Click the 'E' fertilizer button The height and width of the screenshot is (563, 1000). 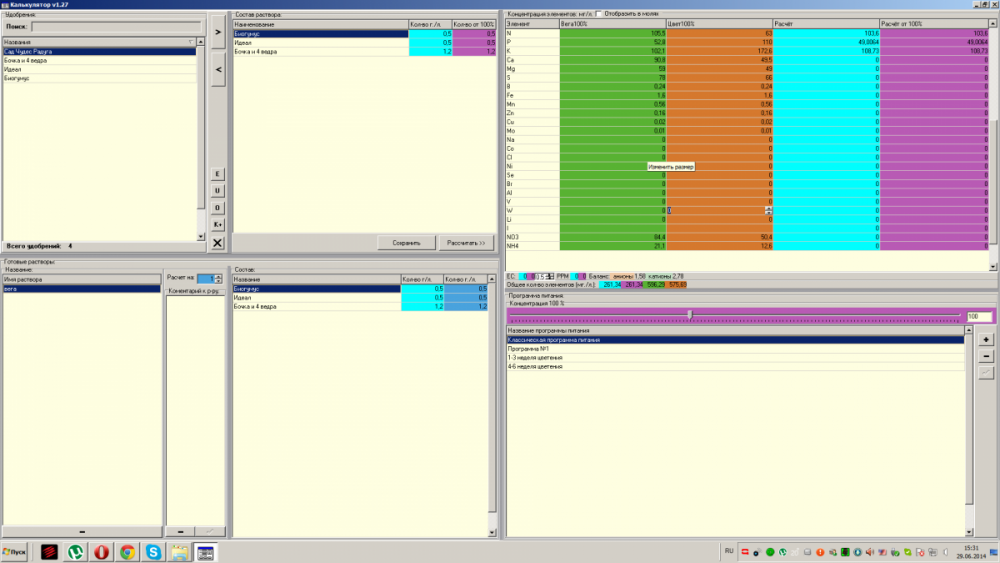(217, 174)
